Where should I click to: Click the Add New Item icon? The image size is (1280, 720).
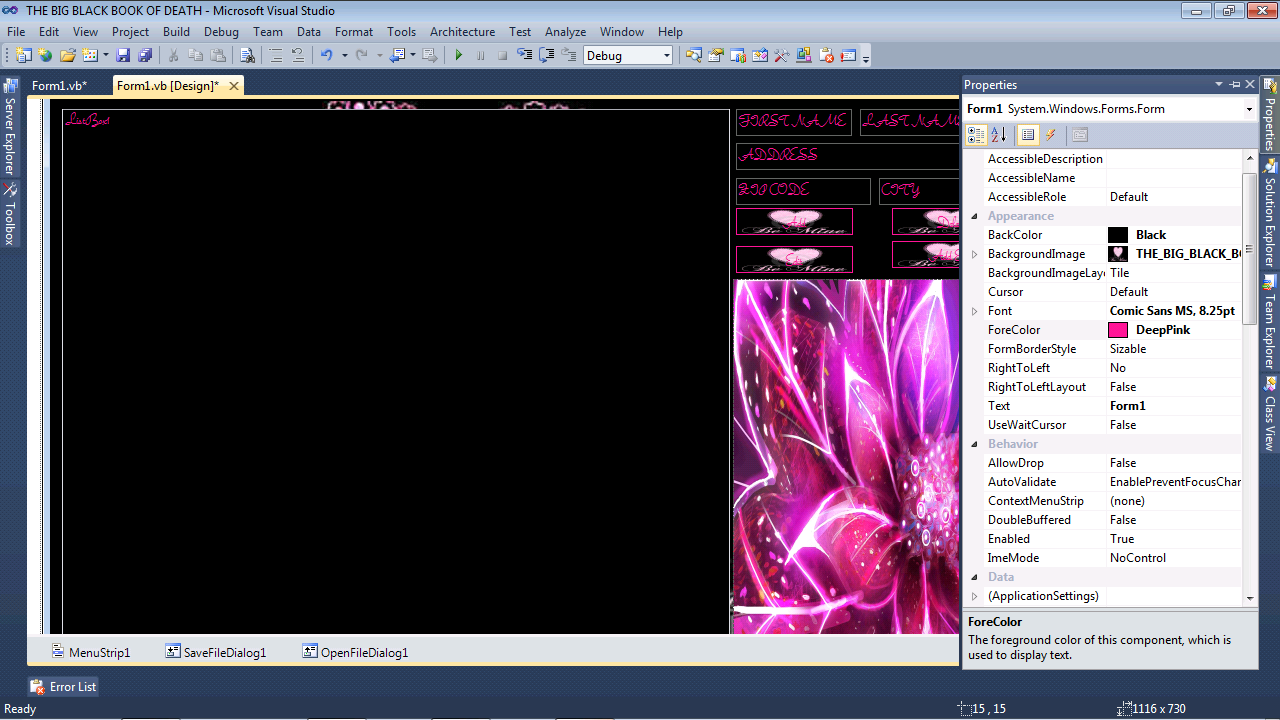coord(90,56)
